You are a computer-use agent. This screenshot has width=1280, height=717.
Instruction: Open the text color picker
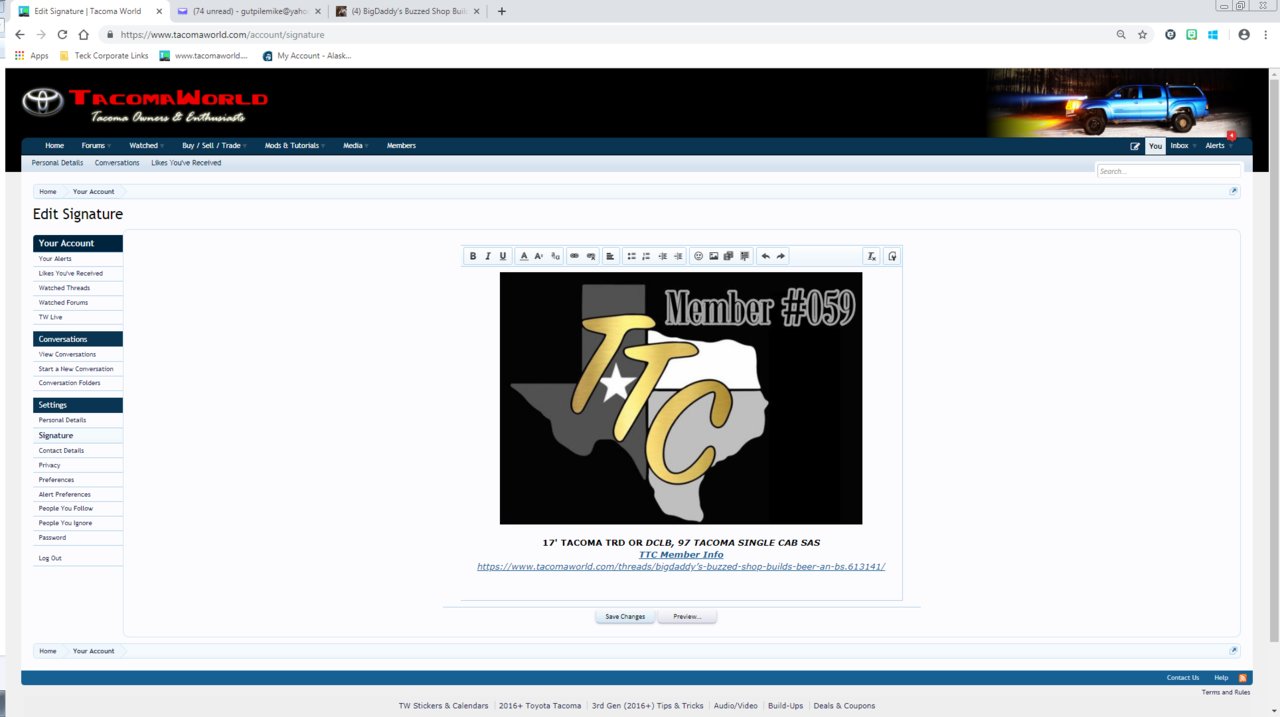pos(524,256)
